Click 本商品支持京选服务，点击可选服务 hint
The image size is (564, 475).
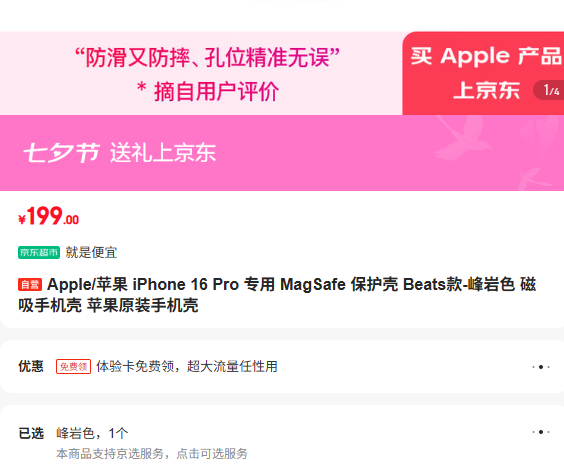tap(152, 454)
